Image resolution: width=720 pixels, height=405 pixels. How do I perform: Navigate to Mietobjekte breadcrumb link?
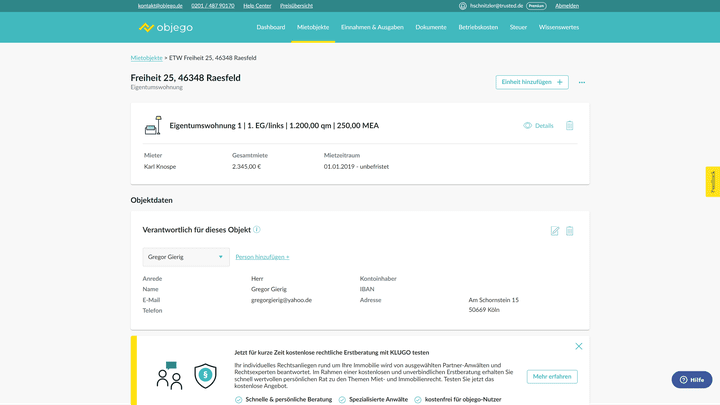coord(146,58)
